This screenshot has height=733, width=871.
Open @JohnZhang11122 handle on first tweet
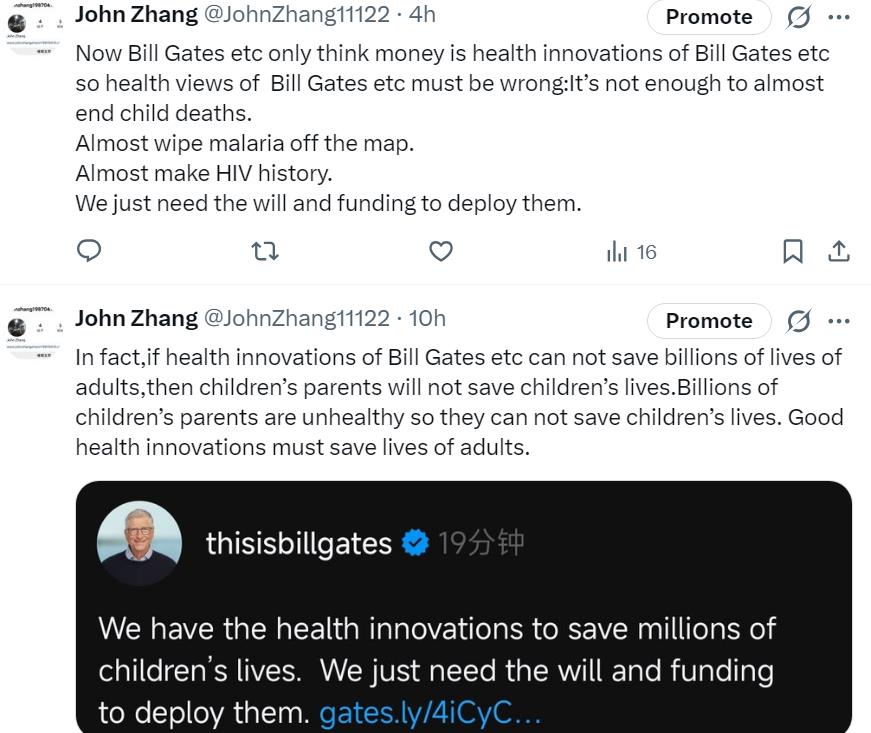(296, 14)
